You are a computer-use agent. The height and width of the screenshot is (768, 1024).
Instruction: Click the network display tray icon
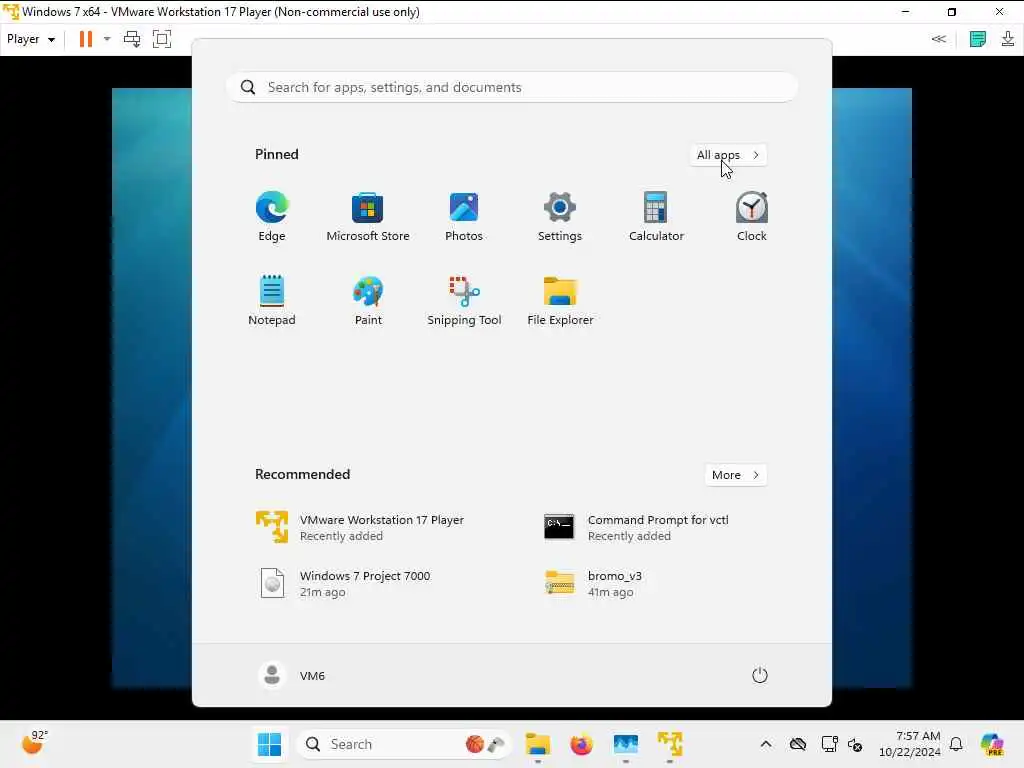829,744
